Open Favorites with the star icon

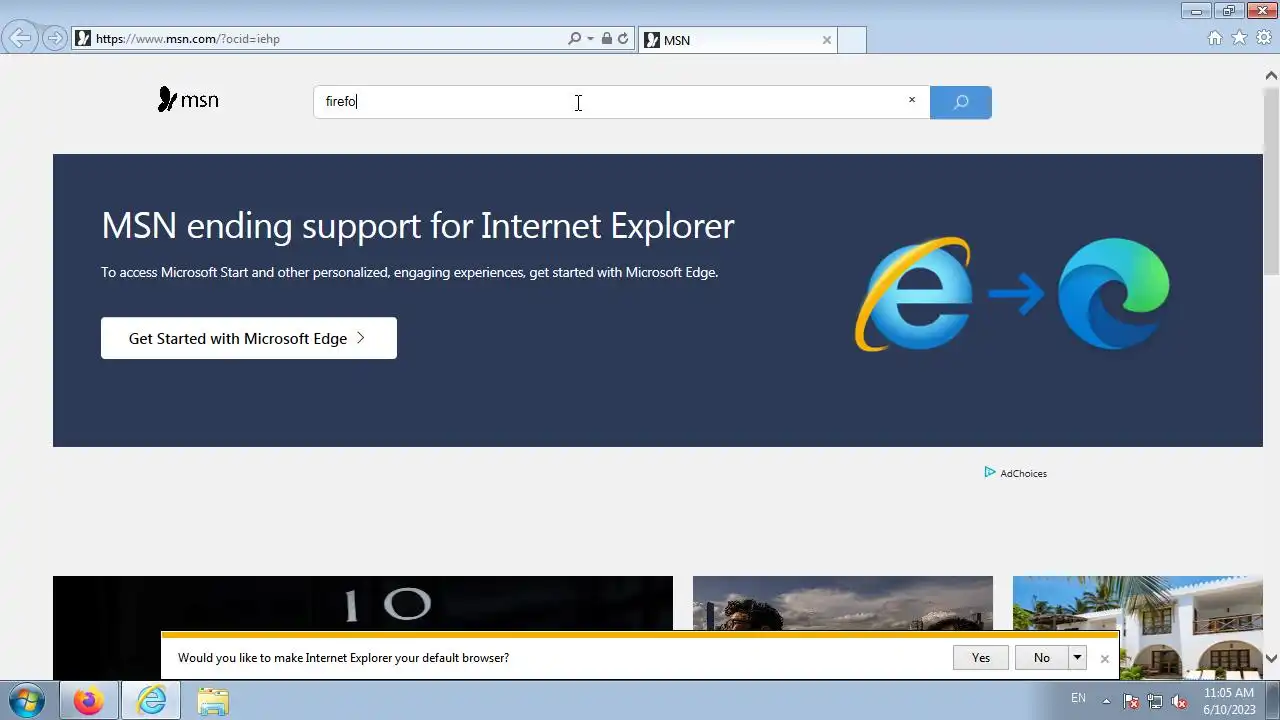click(1239, 38)
